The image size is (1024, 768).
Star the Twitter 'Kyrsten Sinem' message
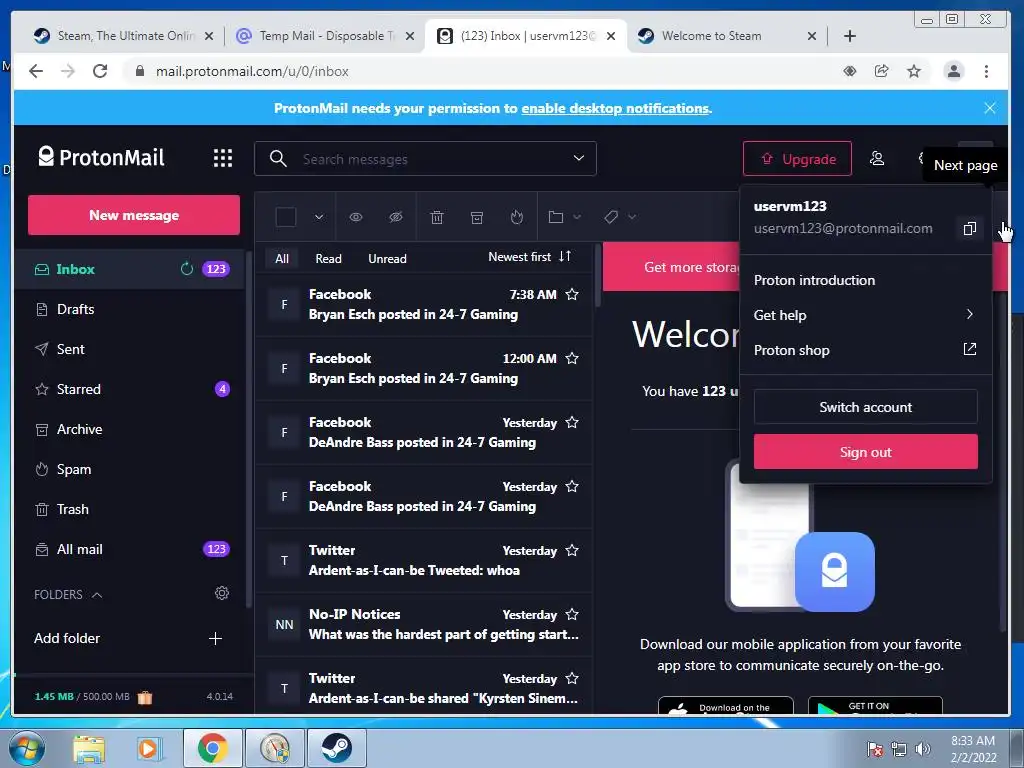point(572,679)
